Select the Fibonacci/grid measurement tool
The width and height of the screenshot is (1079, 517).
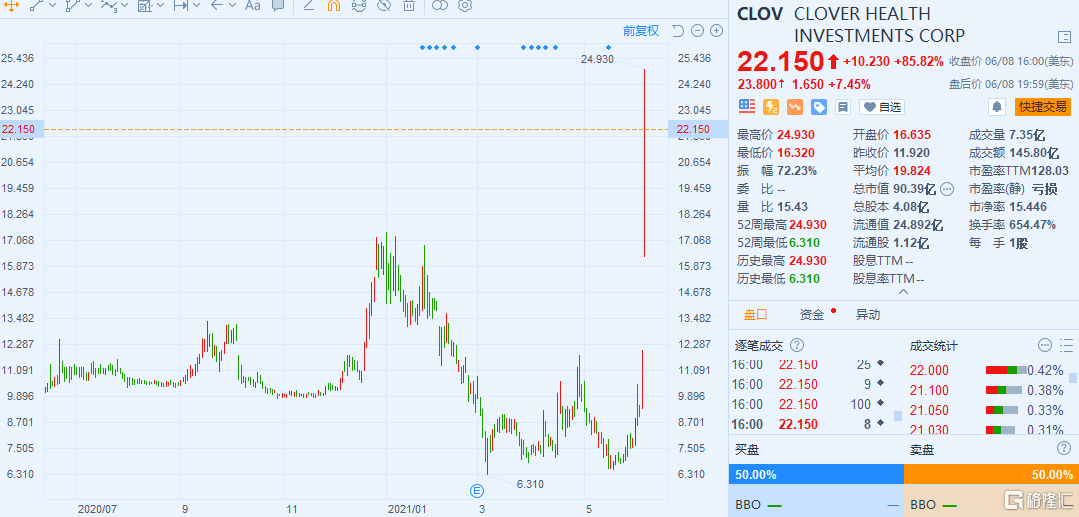click(x=145, y=6)
